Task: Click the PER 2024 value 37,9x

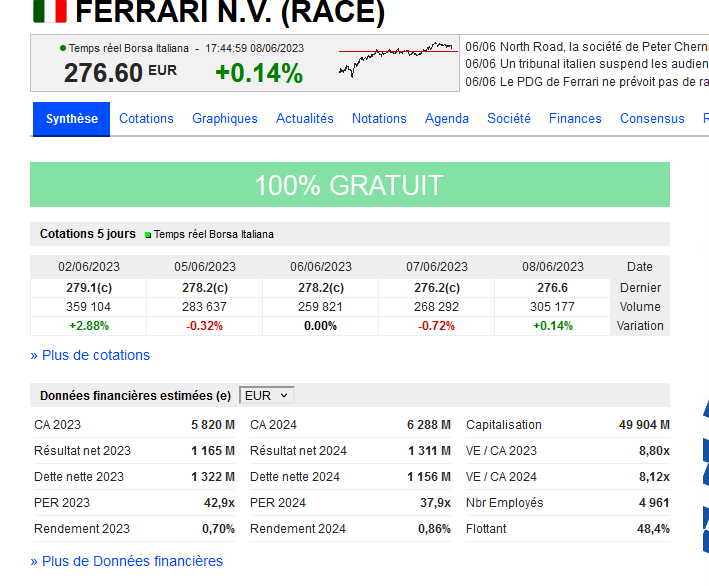Action: coord(435,503)
